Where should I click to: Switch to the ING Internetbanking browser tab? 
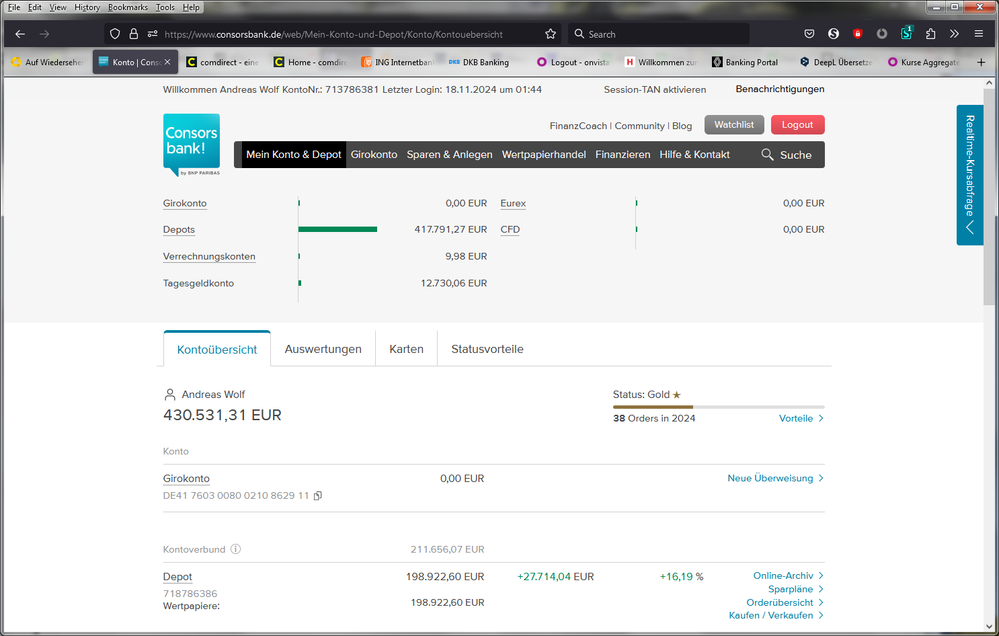coord(398,62)
